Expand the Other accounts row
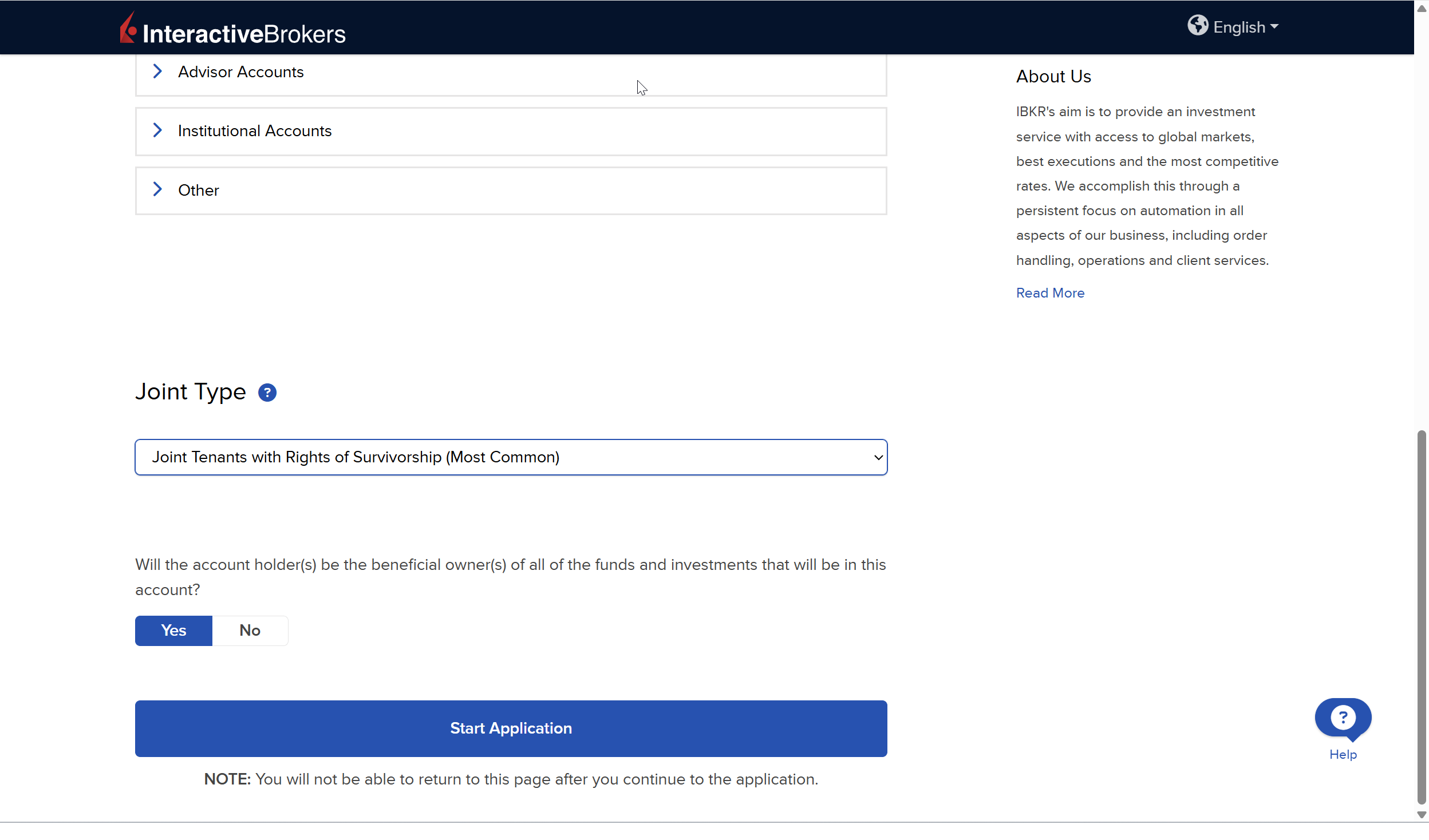 tap(199, 191)
